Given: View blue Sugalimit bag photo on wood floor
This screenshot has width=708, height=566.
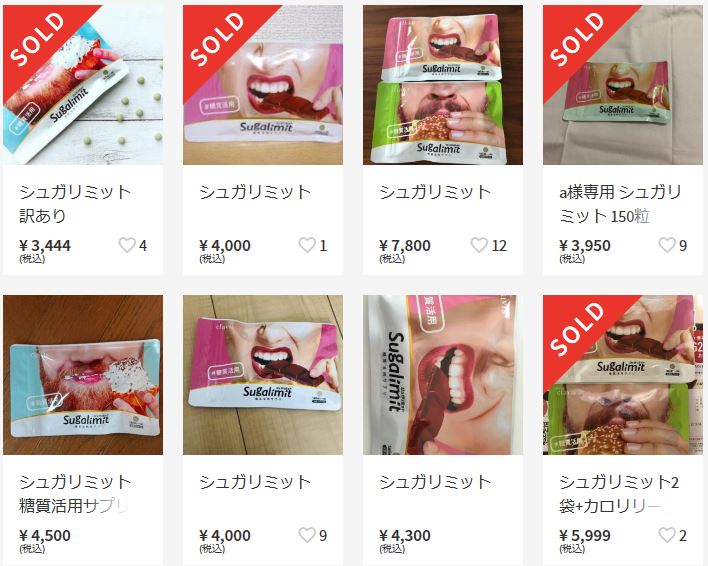Looking at the screenshot, I should pos(83,375).
